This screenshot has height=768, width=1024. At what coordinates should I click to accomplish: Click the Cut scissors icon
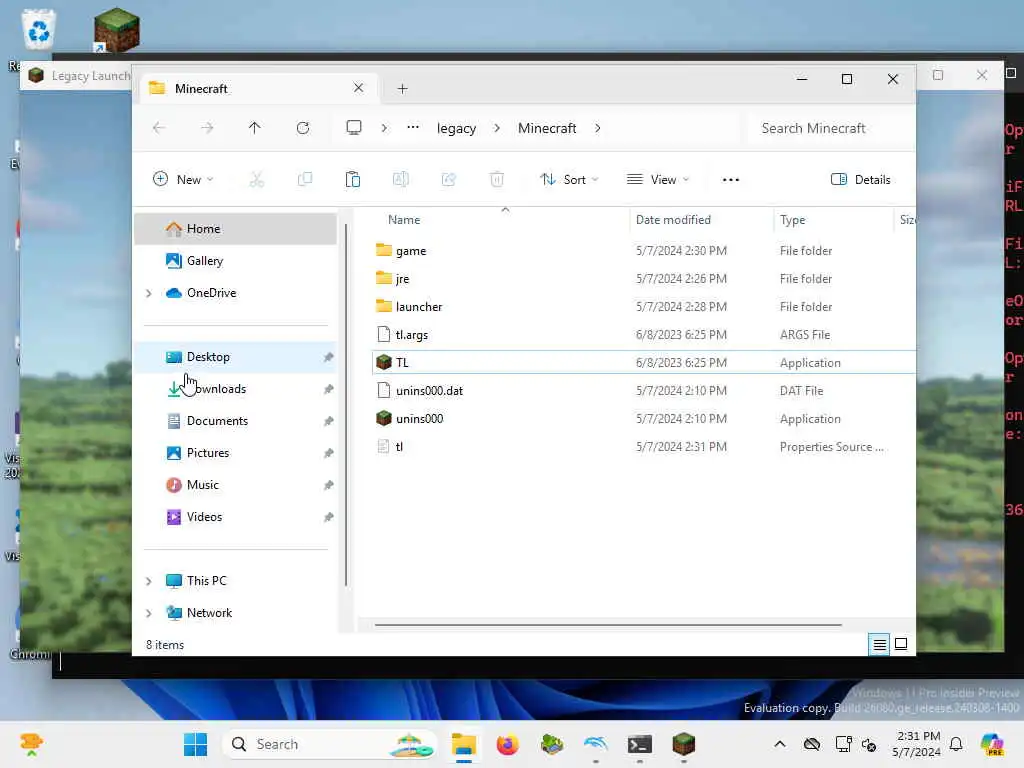[257, 180]
